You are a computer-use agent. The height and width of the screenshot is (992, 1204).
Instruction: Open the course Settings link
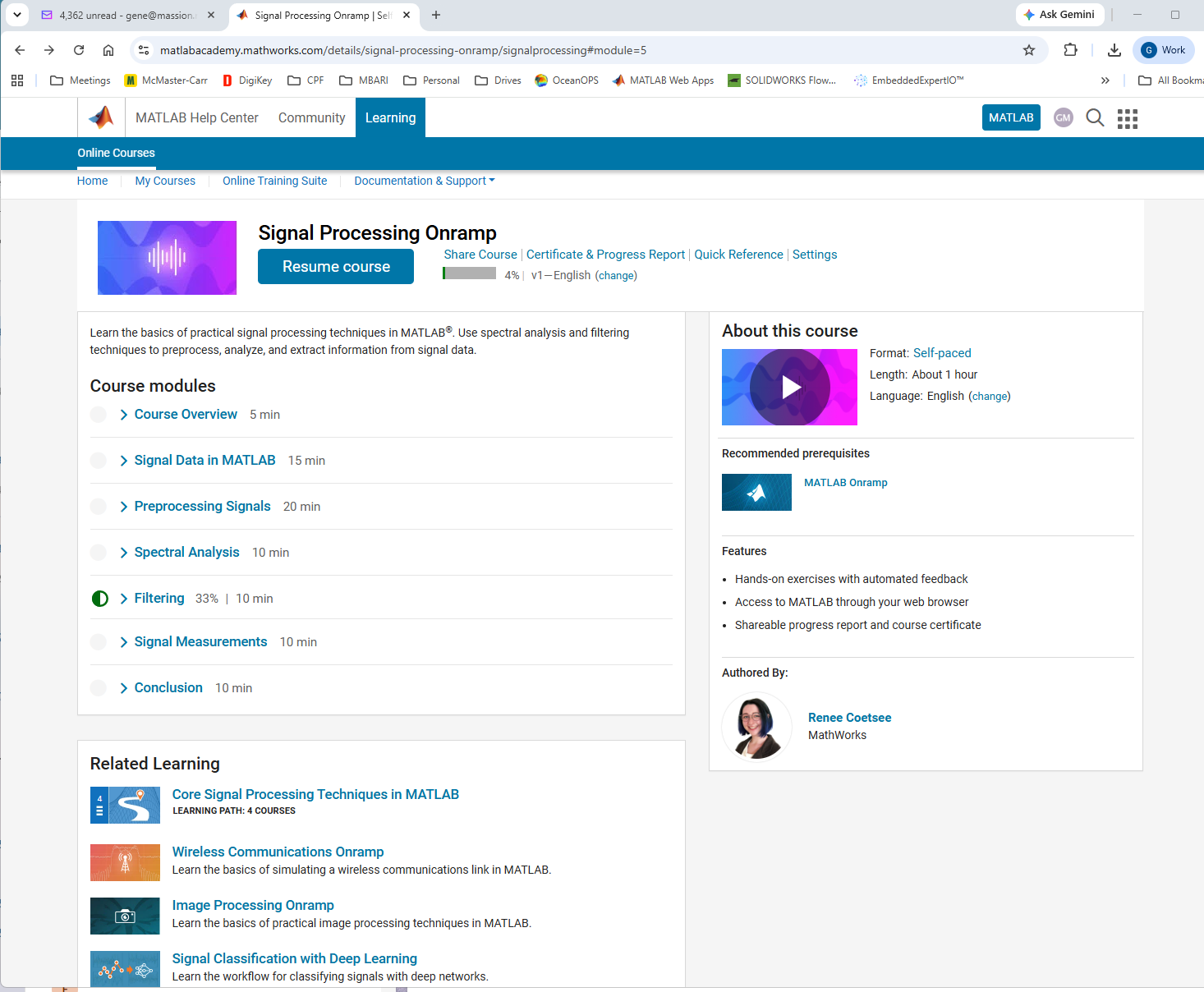point(815,255)
